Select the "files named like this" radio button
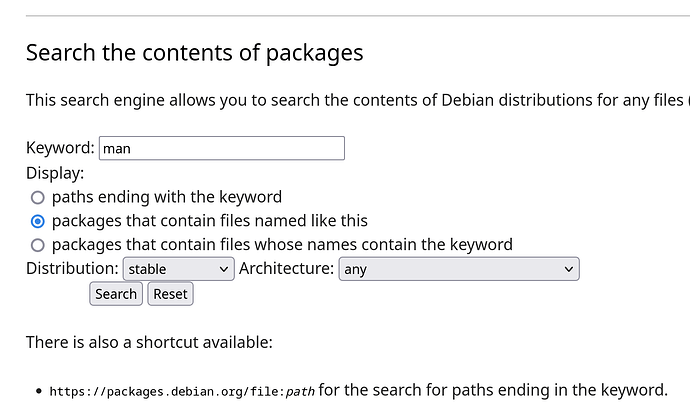This screenshot has height=409, width=690. pos(38,221)
